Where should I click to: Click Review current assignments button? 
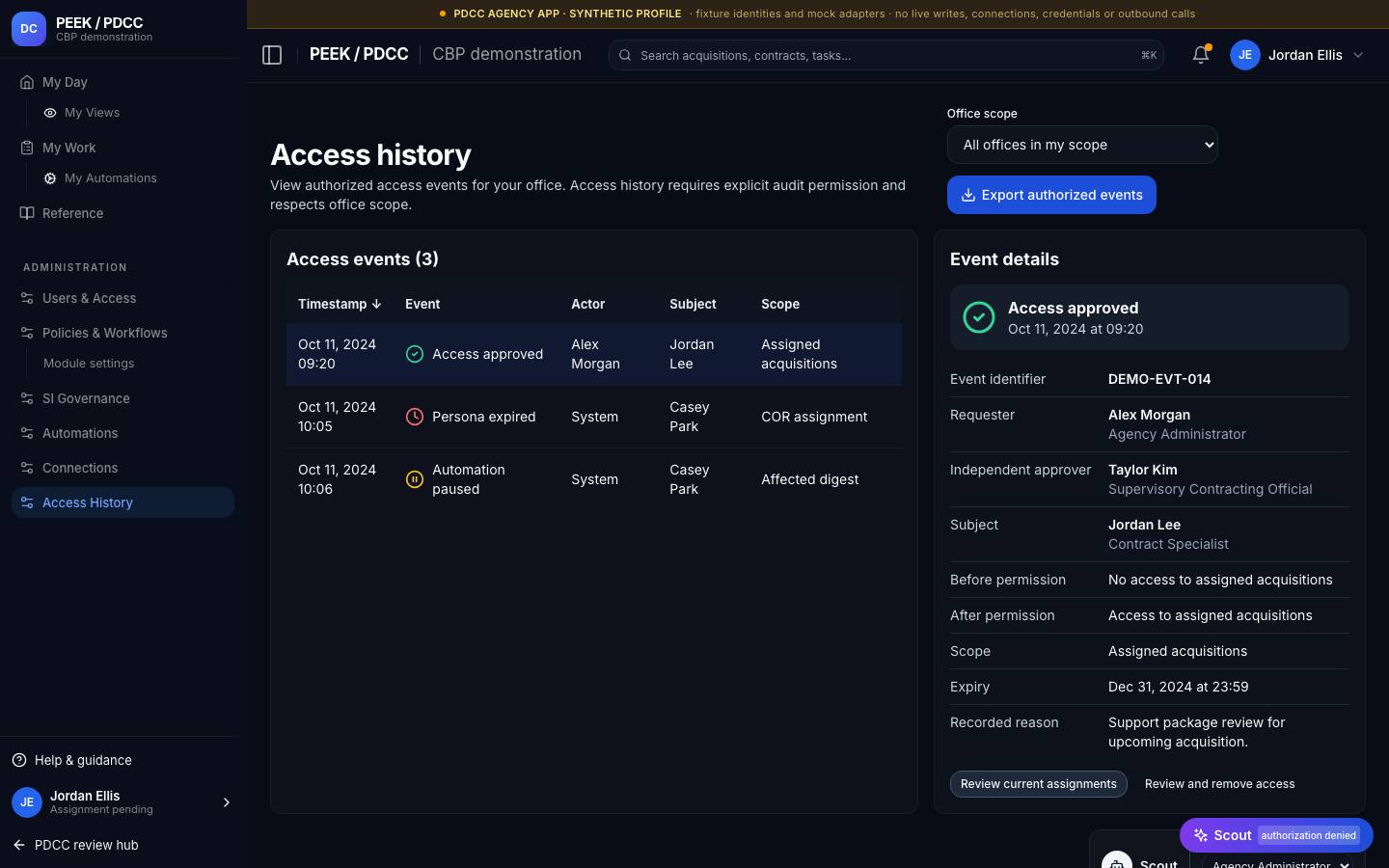point(1039,784)
